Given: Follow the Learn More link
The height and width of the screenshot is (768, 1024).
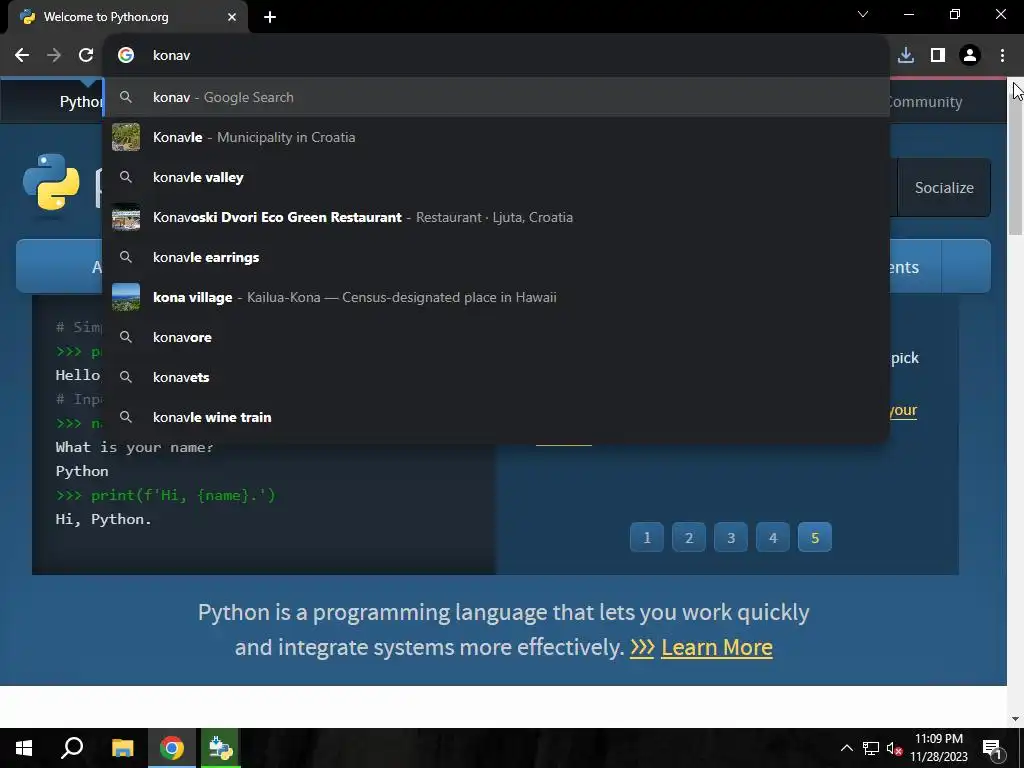Looking at the screenshot, I should click(716, 647).
